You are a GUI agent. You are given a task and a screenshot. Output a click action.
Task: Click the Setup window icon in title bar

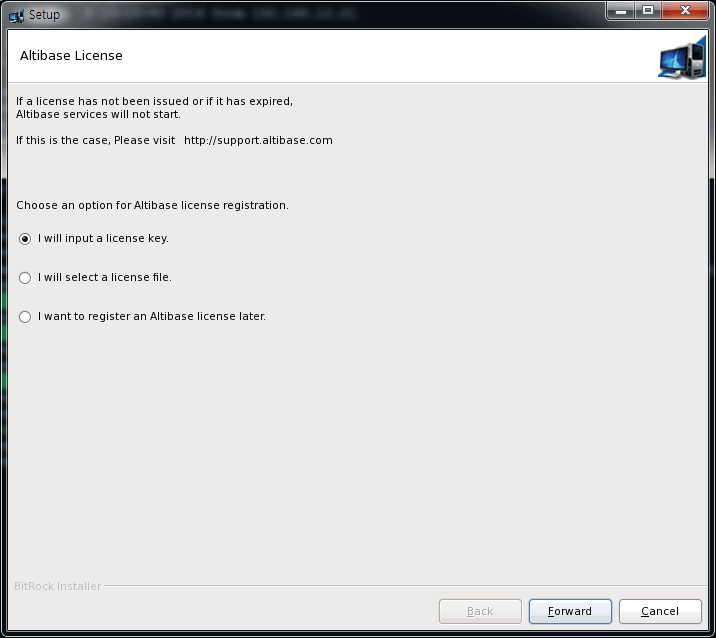pyautogui.click(x=16, y=15)
